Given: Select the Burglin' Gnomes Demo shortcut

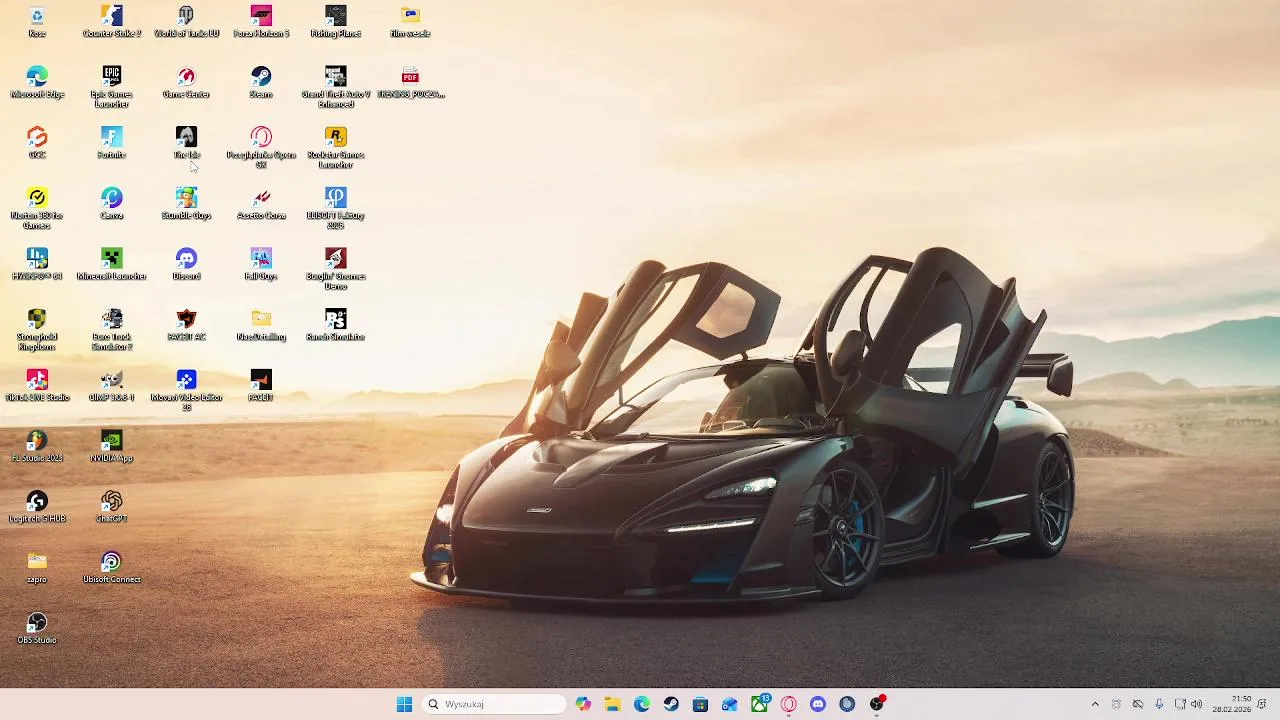Looking at the screenshot, I should [x=336, y=269].
